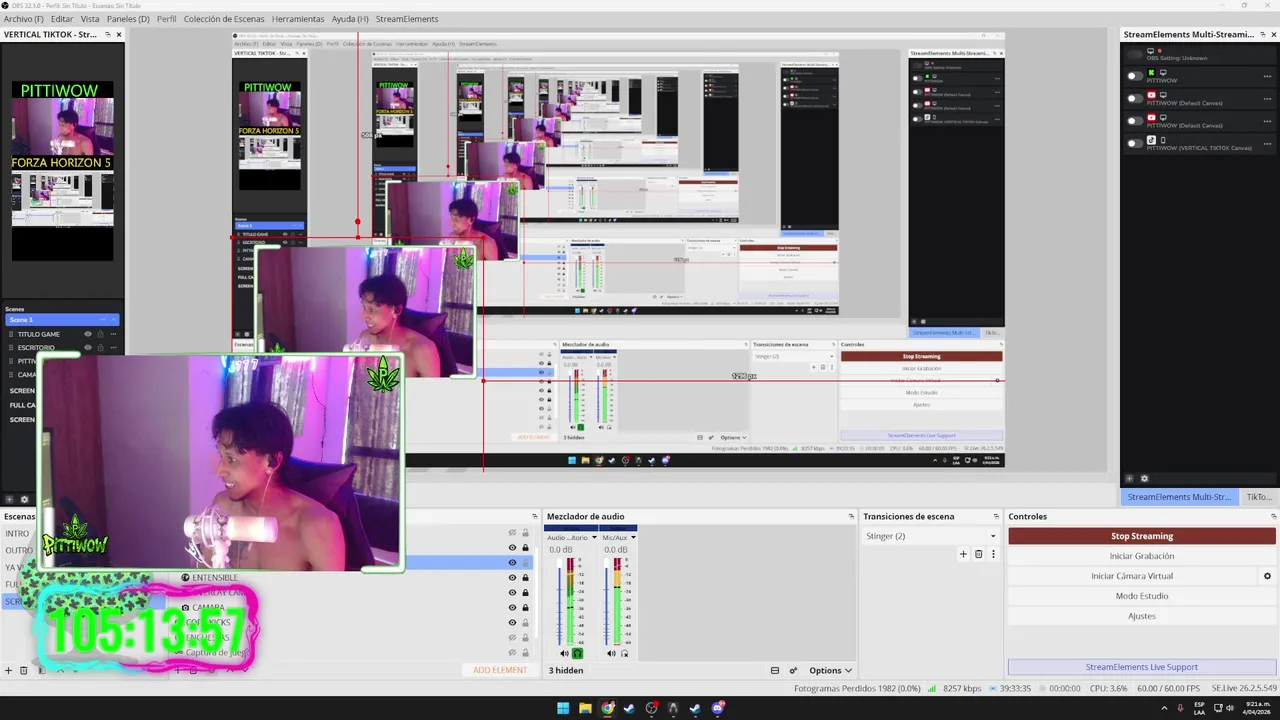Hide ESCRITORIO in vertical TikTok sources
This screenshot has width=1280, height=720.
click(88, 347)
